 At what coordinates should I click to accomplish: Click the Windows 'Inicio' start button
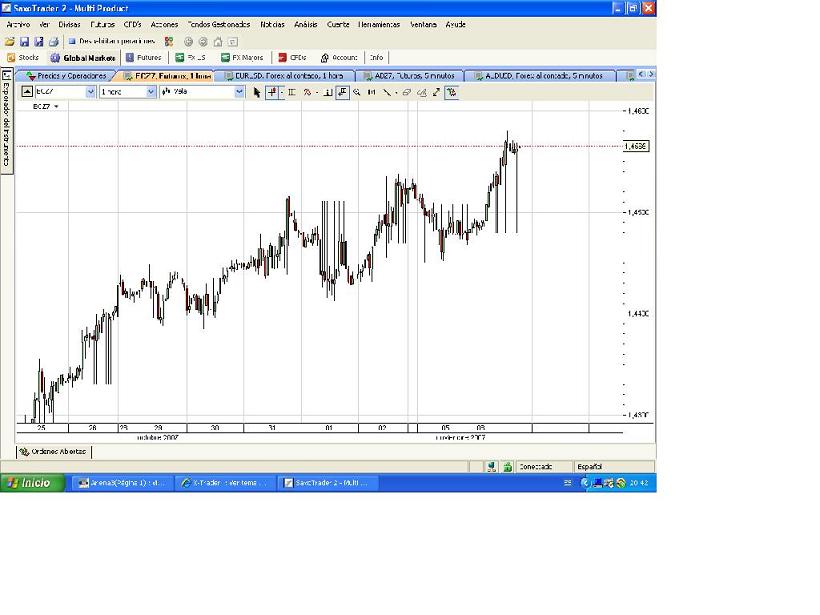[x=28, y=483]
